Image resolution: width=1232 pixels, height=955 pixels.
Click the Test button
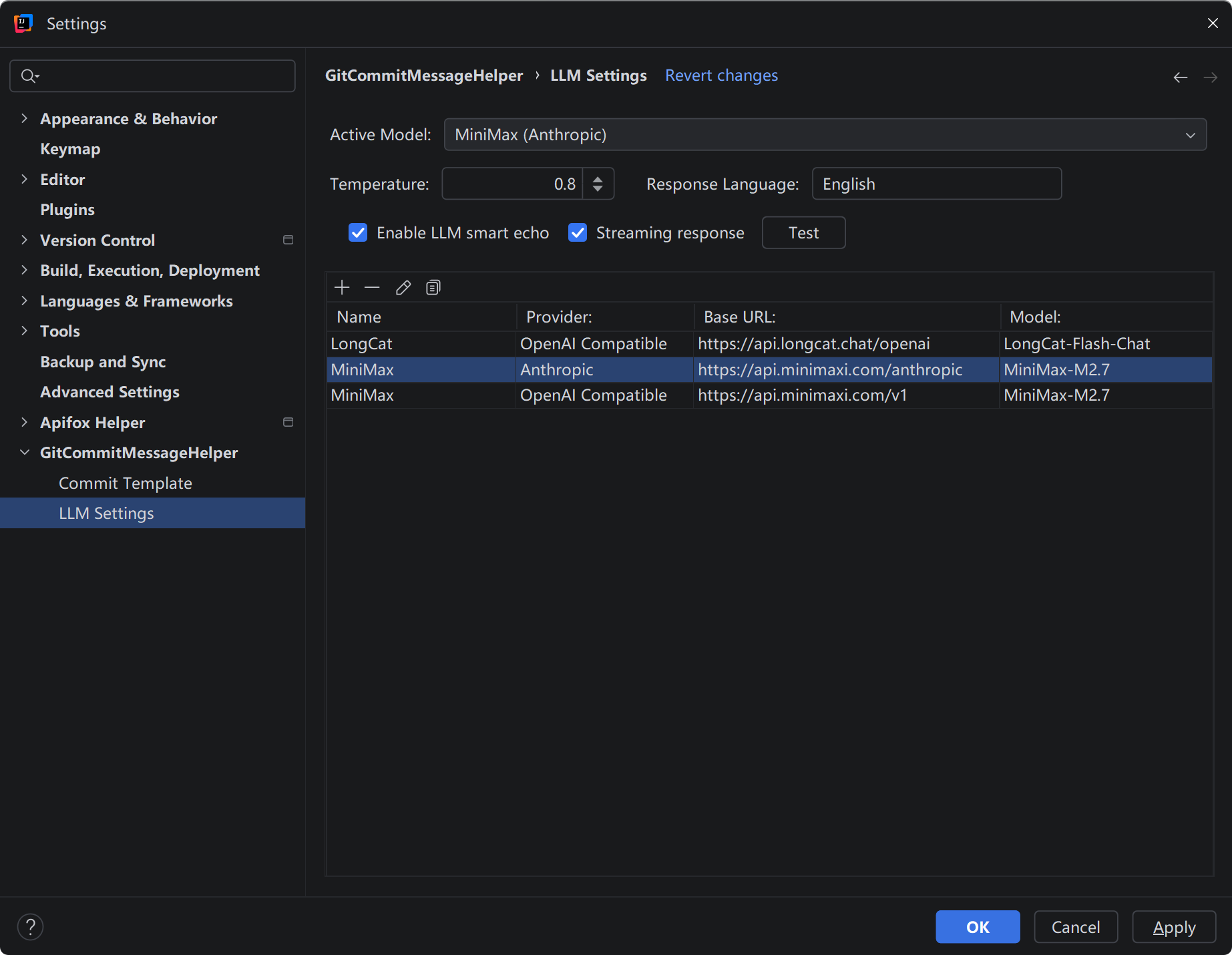click(803, 232)
